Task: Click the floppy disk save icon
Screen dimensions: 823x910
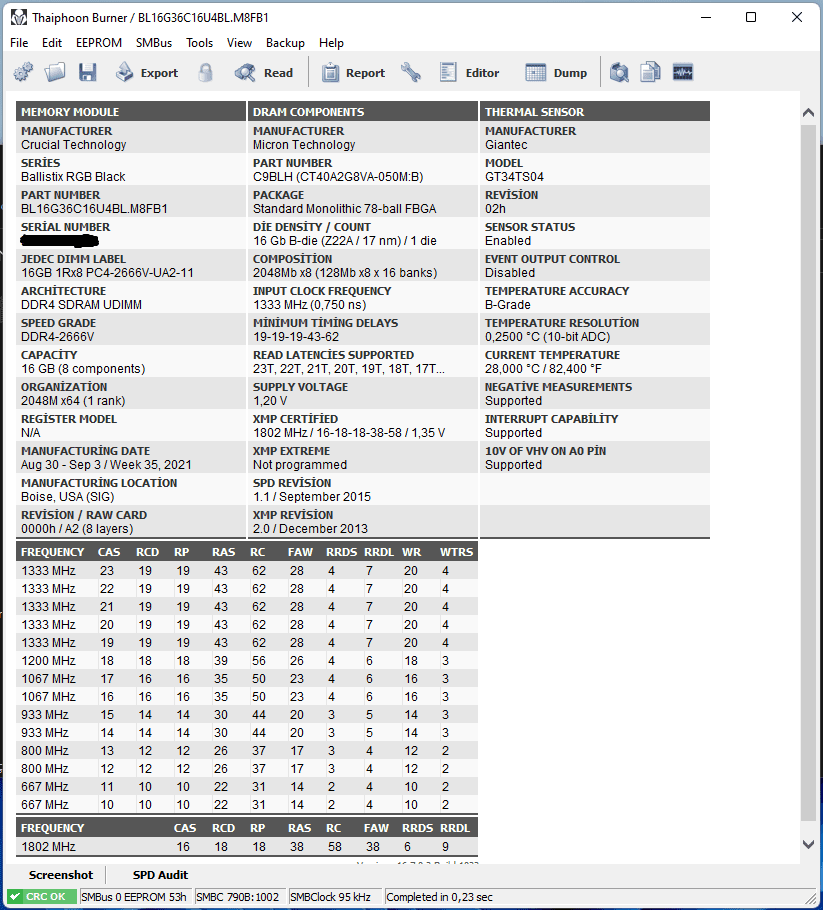Action: 88,73
